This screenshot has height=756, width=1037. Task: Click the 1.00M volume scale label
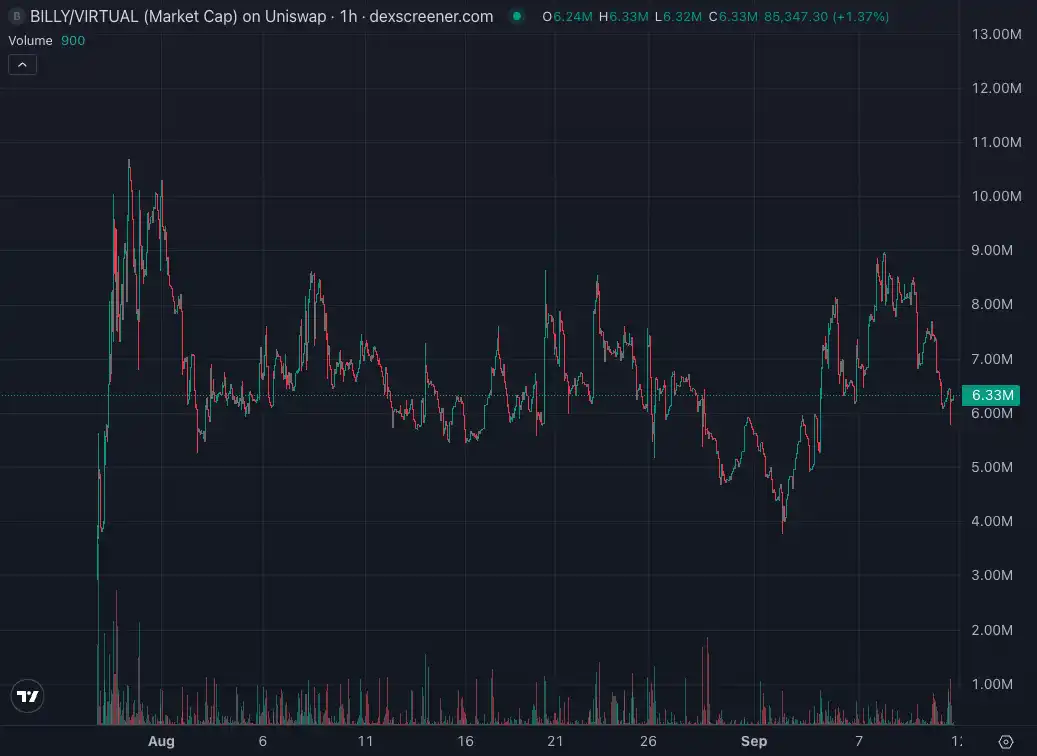click(x=996, y=684)
